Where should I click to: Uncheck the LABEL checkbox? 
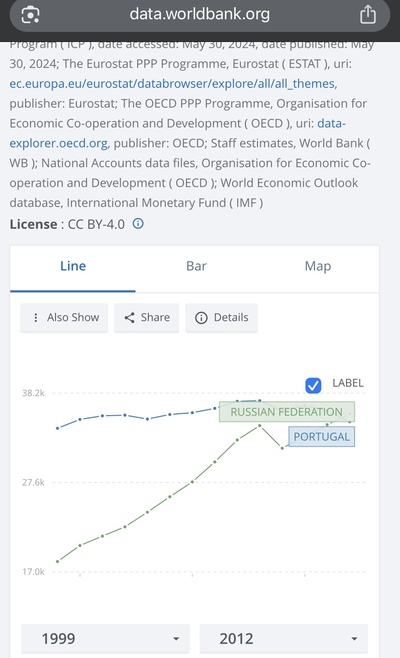pyautogui.click(x=313, y=385)
